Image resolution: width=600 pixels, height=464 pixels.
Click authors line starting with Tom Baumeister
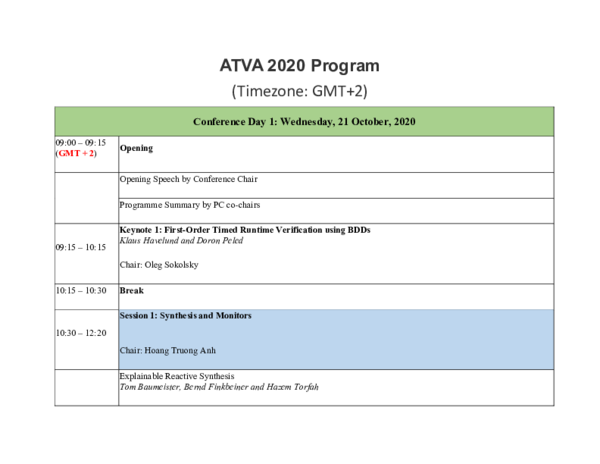click(x=219, y=387)
